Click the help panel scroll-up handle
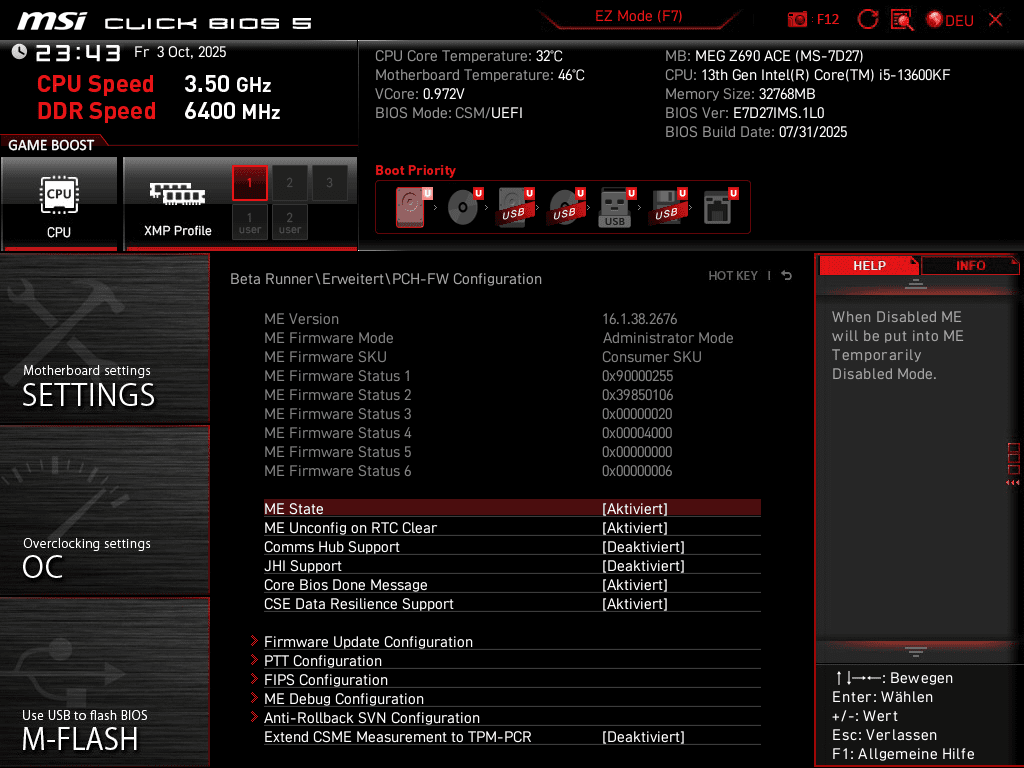This screenshot has height=768, width=1024. pos(916,283)
